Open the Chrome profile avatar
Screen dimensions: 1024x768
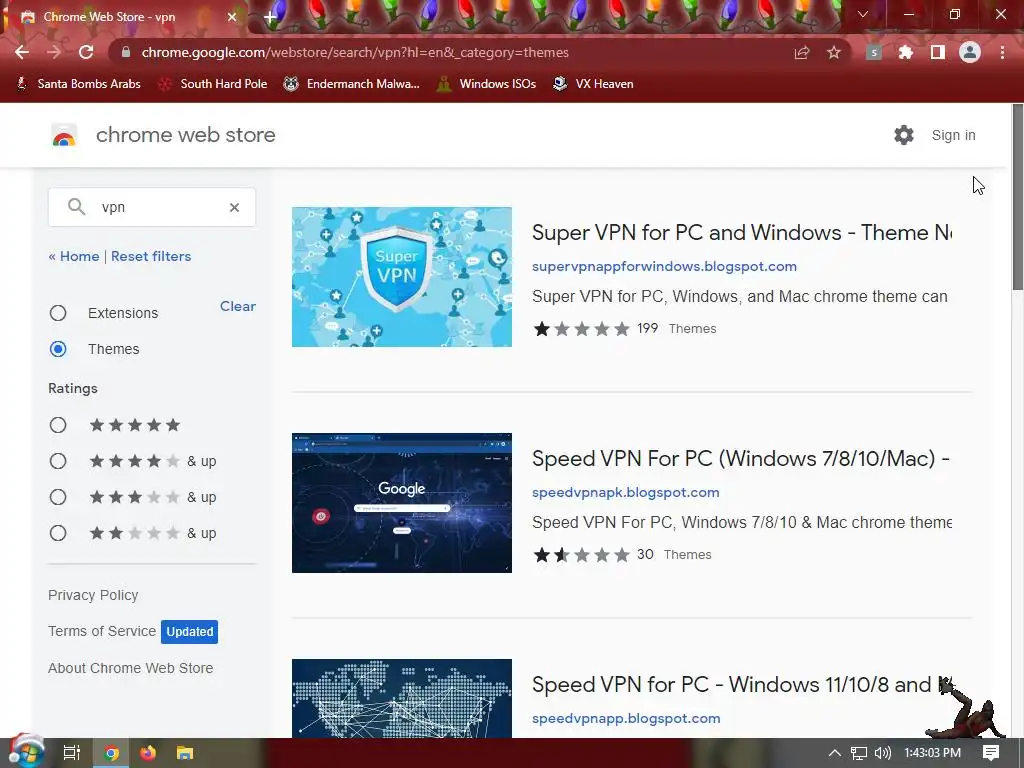click(x=970, y=52)
